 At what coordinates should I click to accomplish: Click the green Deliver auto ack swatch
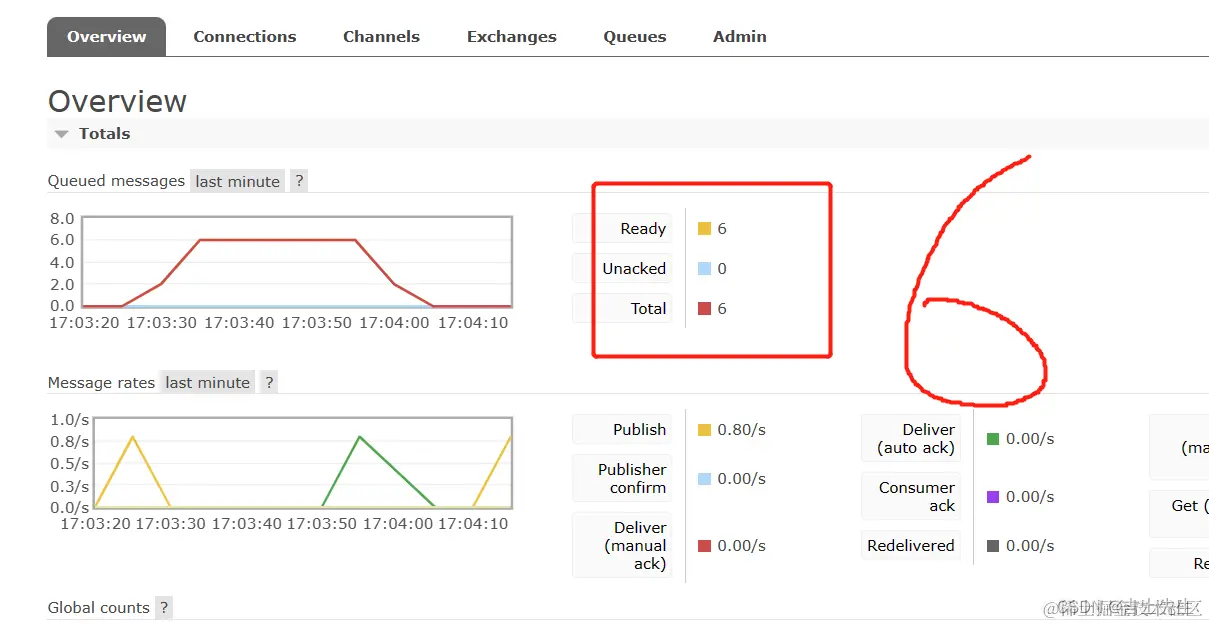[993, 438]
